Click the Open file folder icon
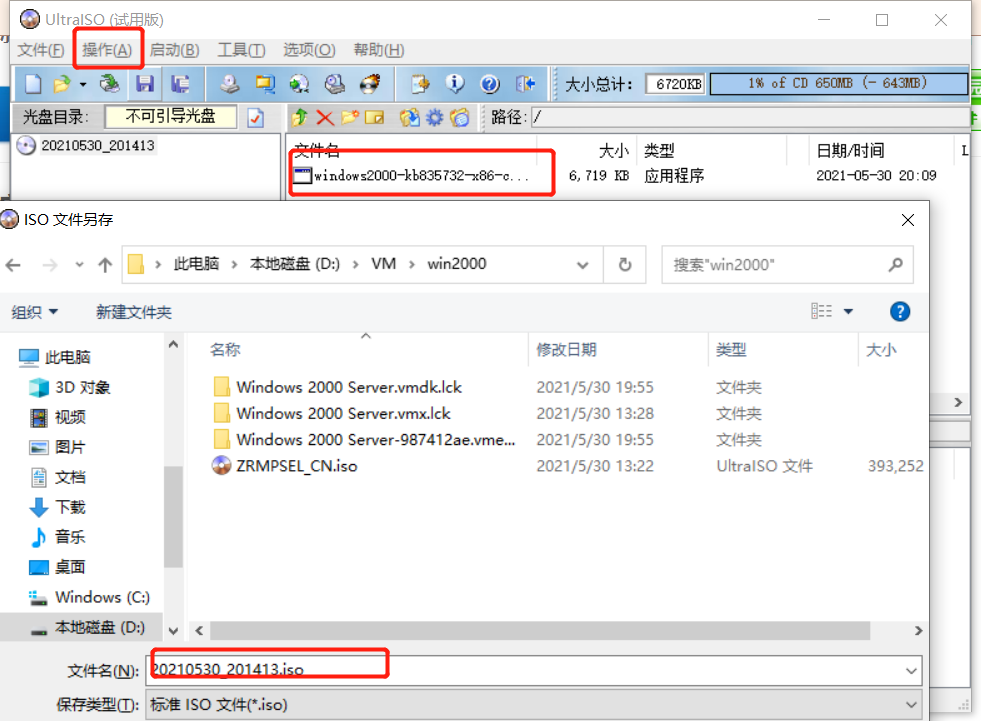This screenshot has height=721, width=981. click(x=62, y=83)
